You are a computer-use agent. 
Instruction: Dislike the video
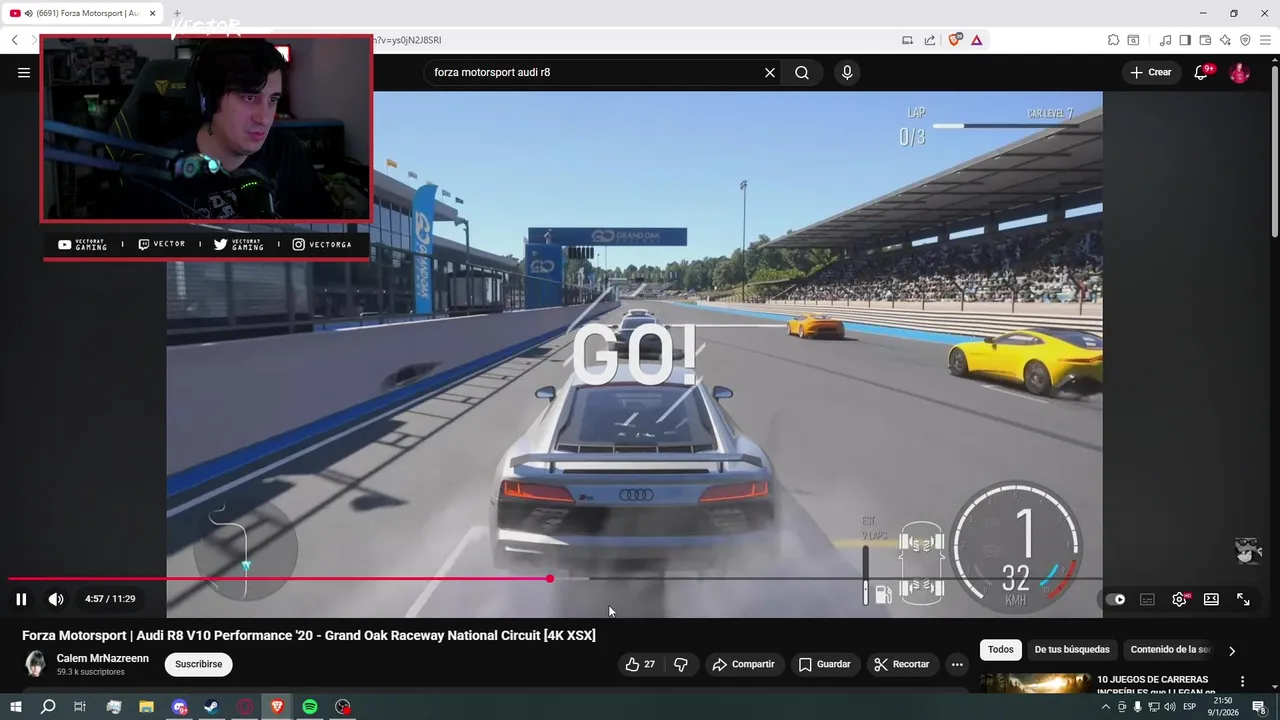click(x=681, y=664)
